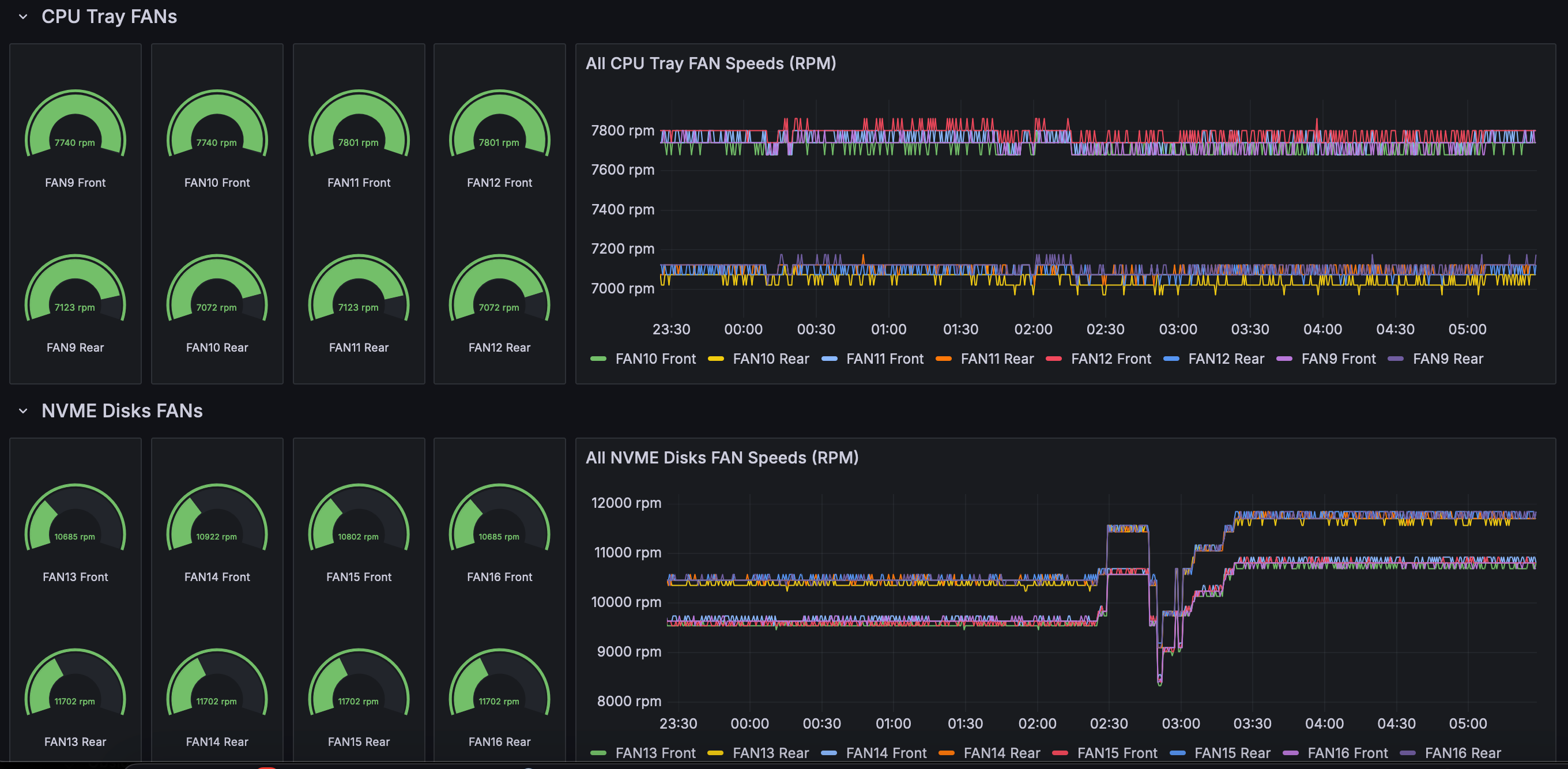Screen dimensions: 1568x769
Task: Click the 8000 rpm axis label in NVME chart
Action: (x=629, y=702)
